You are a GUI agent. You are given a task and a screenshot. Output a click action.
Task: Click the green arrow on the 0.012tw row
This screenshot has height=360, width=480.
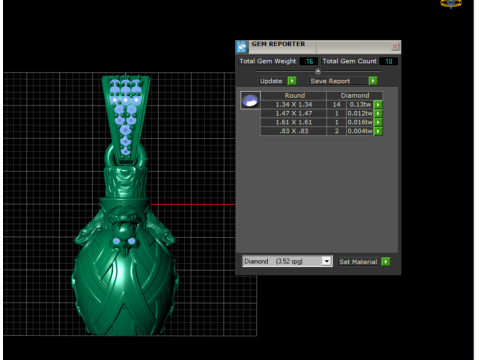pos(378,113)
